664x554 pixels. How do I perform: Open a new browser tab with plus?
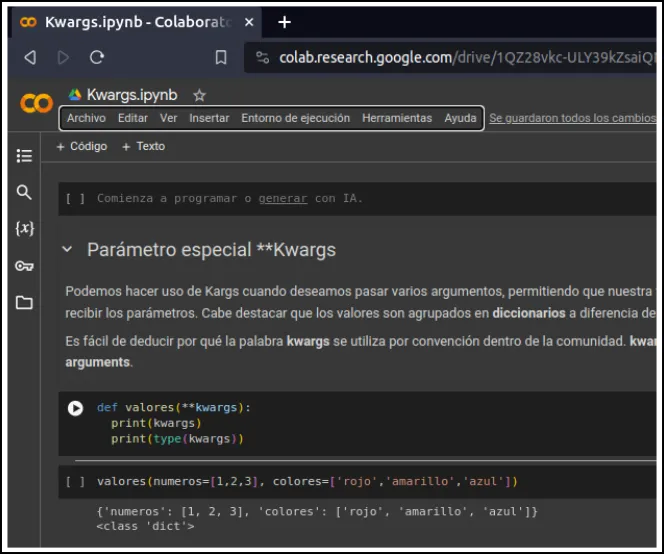285,22
